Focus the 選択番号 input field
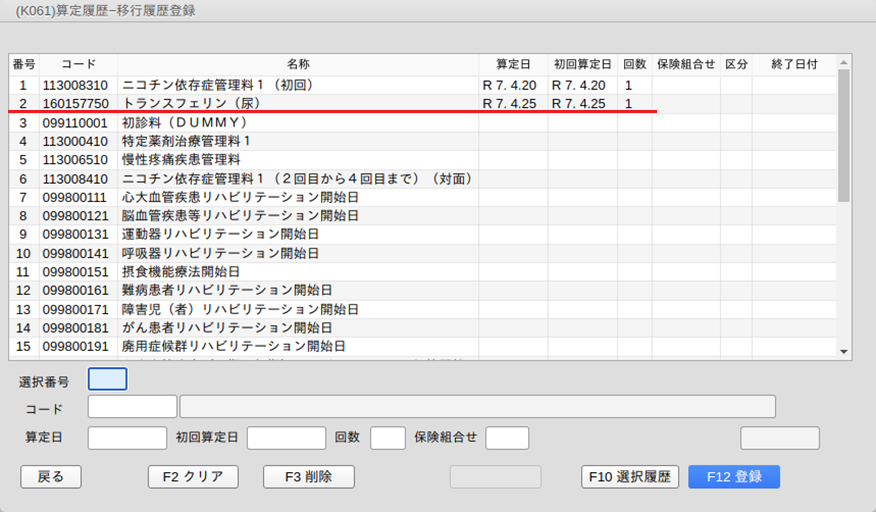This screenshot has height=512, width=876. click(108, 379)
